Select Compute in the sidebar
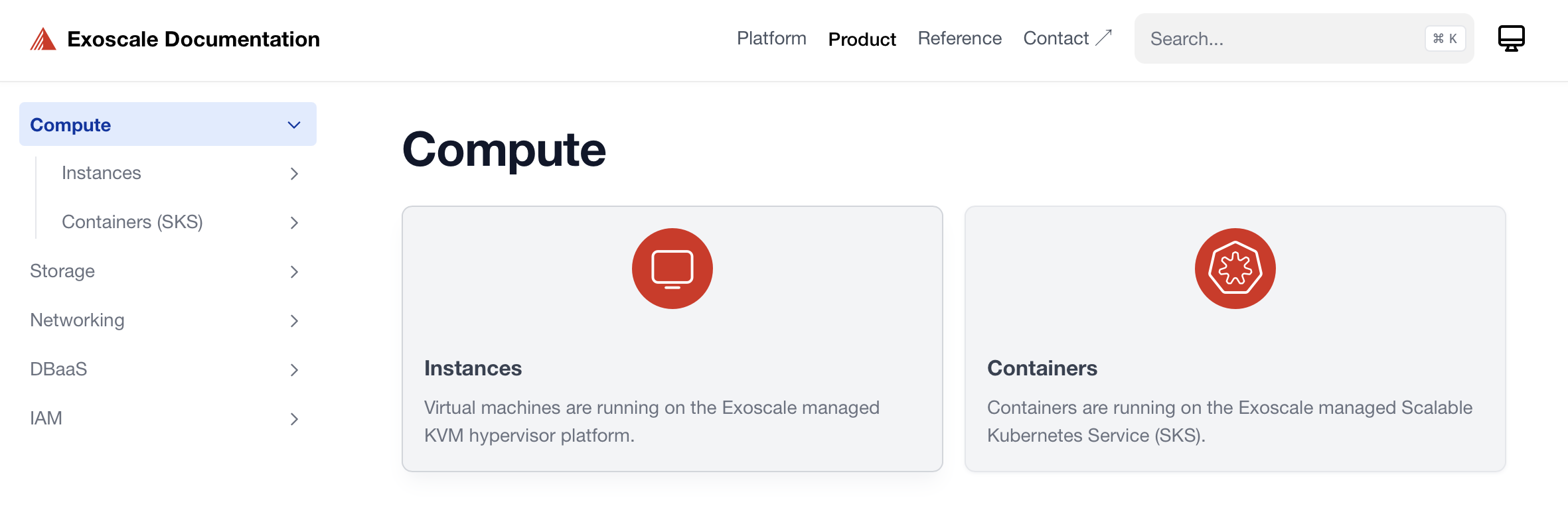 168,124
